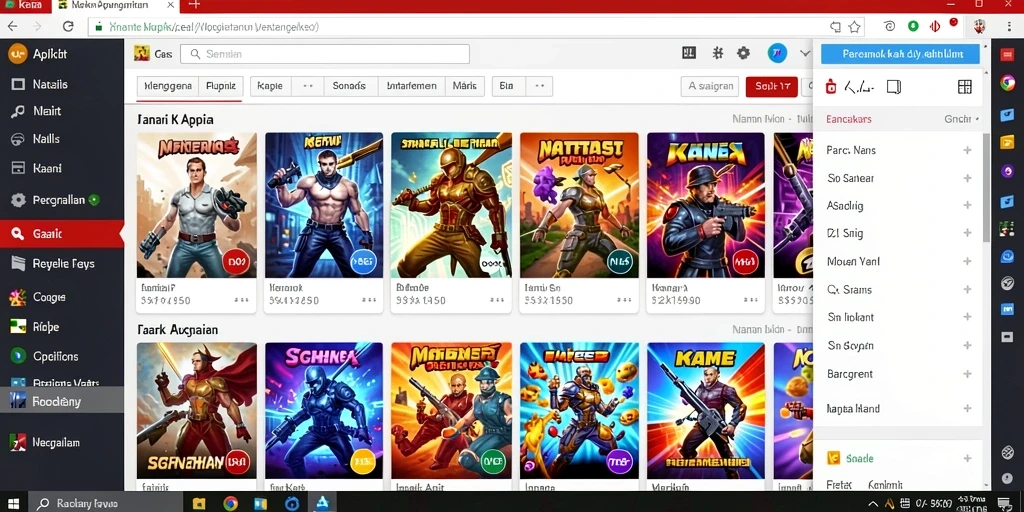The image size is (1024, 512).
Task: Switch to the Sonads tab
Action: [349, 86]
